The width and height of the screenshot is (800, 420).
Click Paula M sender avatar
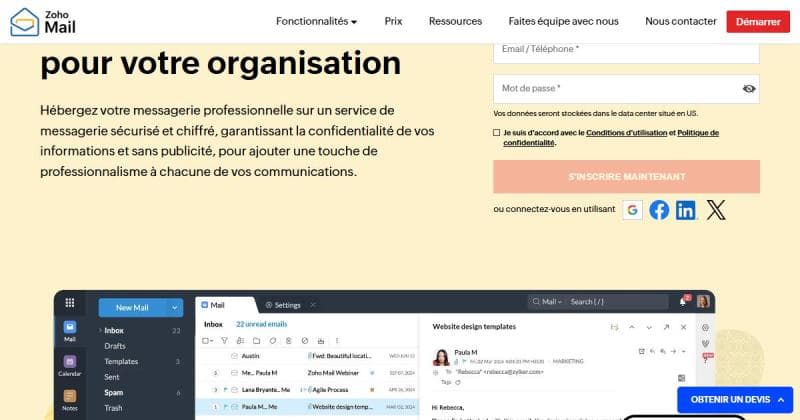441,358
